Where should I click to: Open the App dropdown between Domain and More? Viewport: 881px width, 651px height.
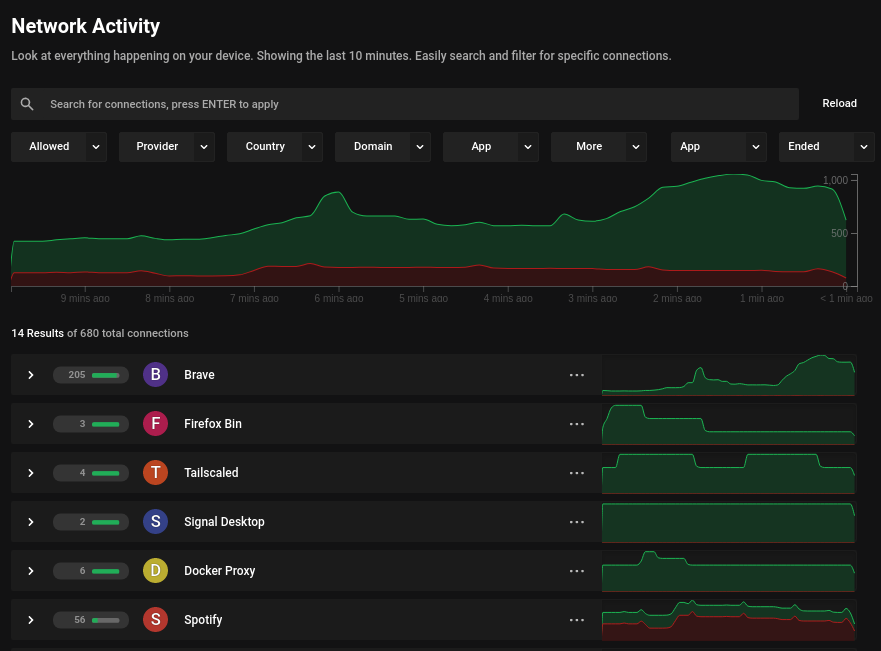tap(491, 147)
